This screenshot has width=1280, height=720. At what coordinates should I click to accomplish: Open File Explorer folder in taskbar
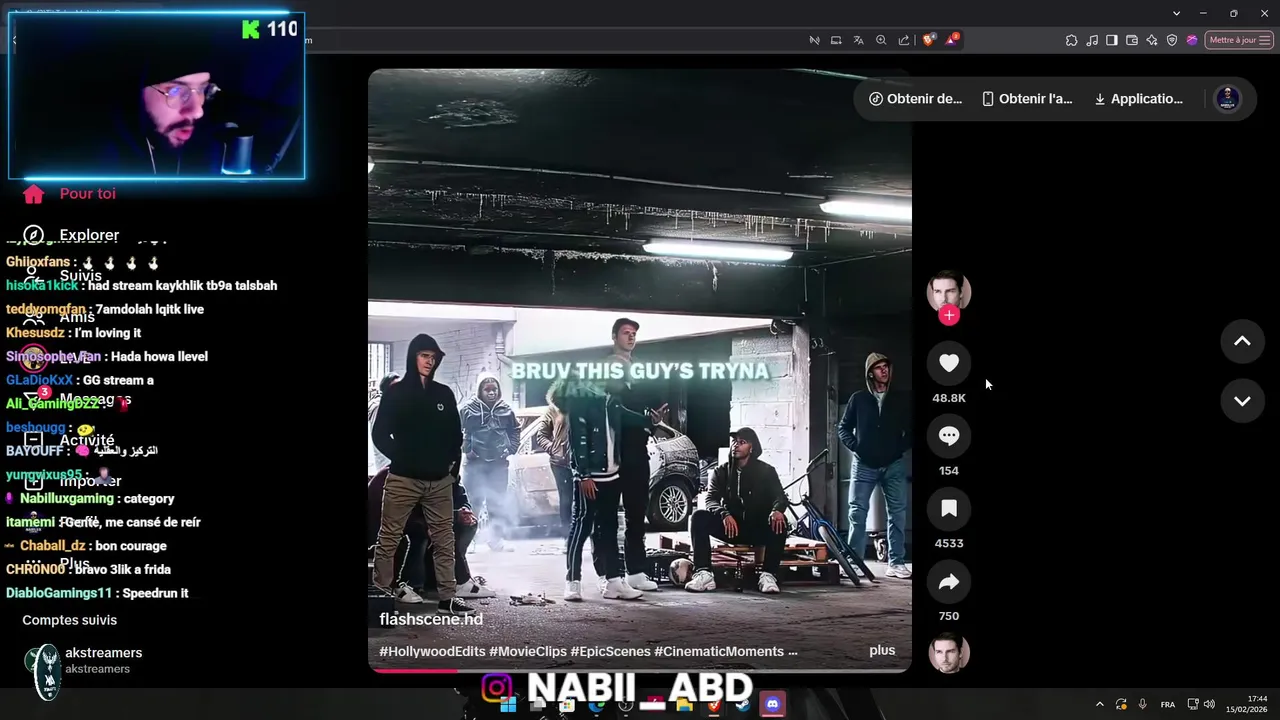coord(684,705)
